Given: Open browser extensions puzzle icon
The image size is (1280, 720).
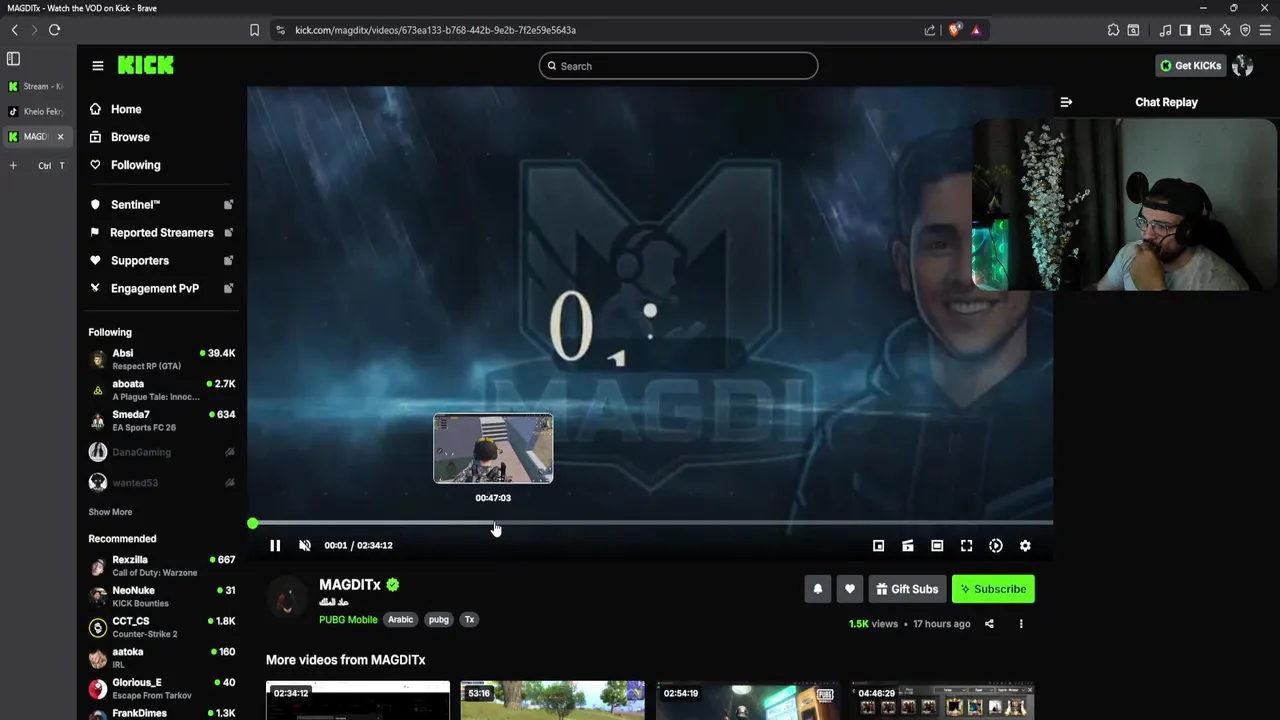Looking at the screenshot, I should click(x=1113, y=30).
